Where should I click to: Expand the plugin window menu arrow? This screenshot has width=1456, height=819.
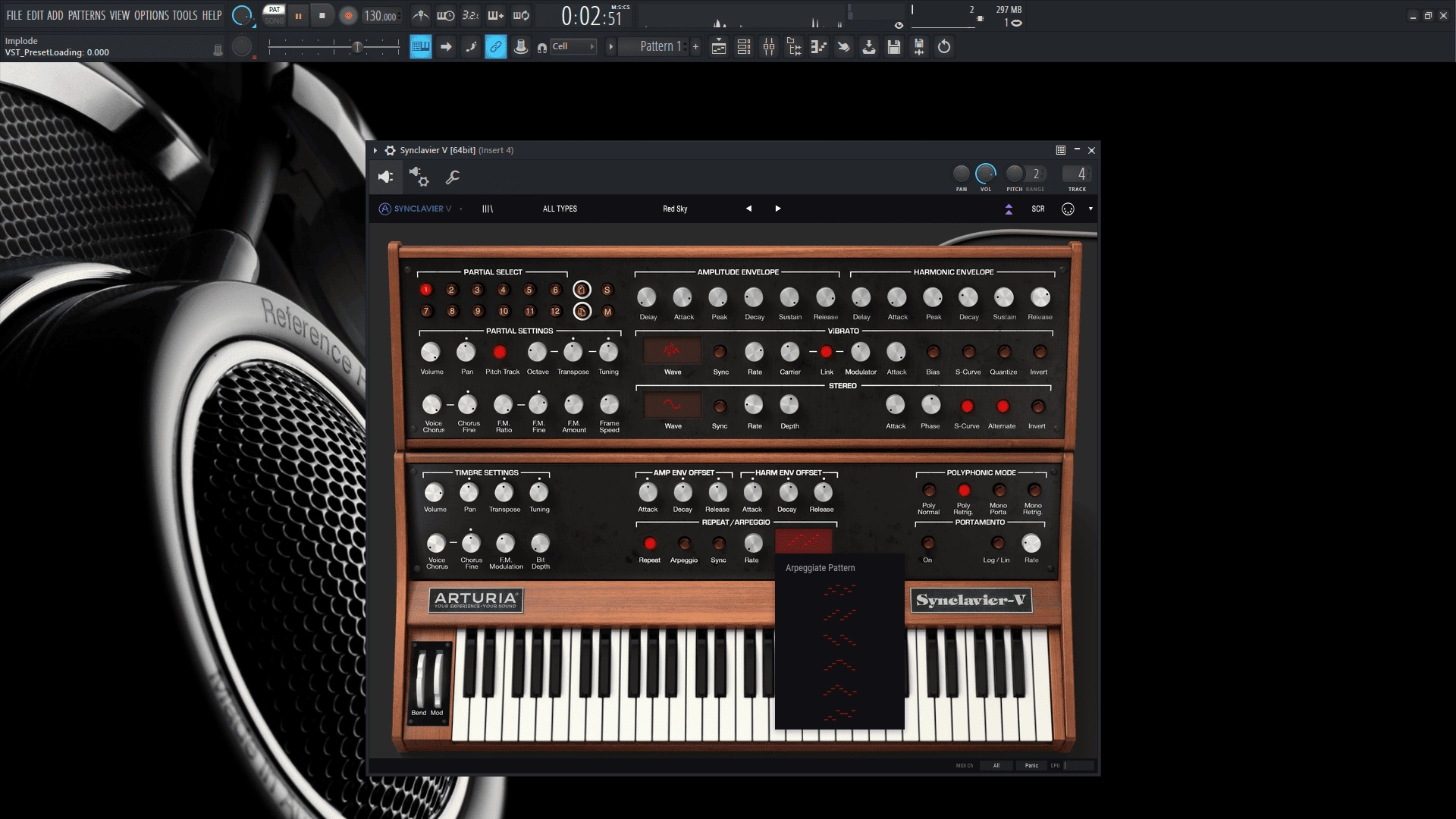375,150
